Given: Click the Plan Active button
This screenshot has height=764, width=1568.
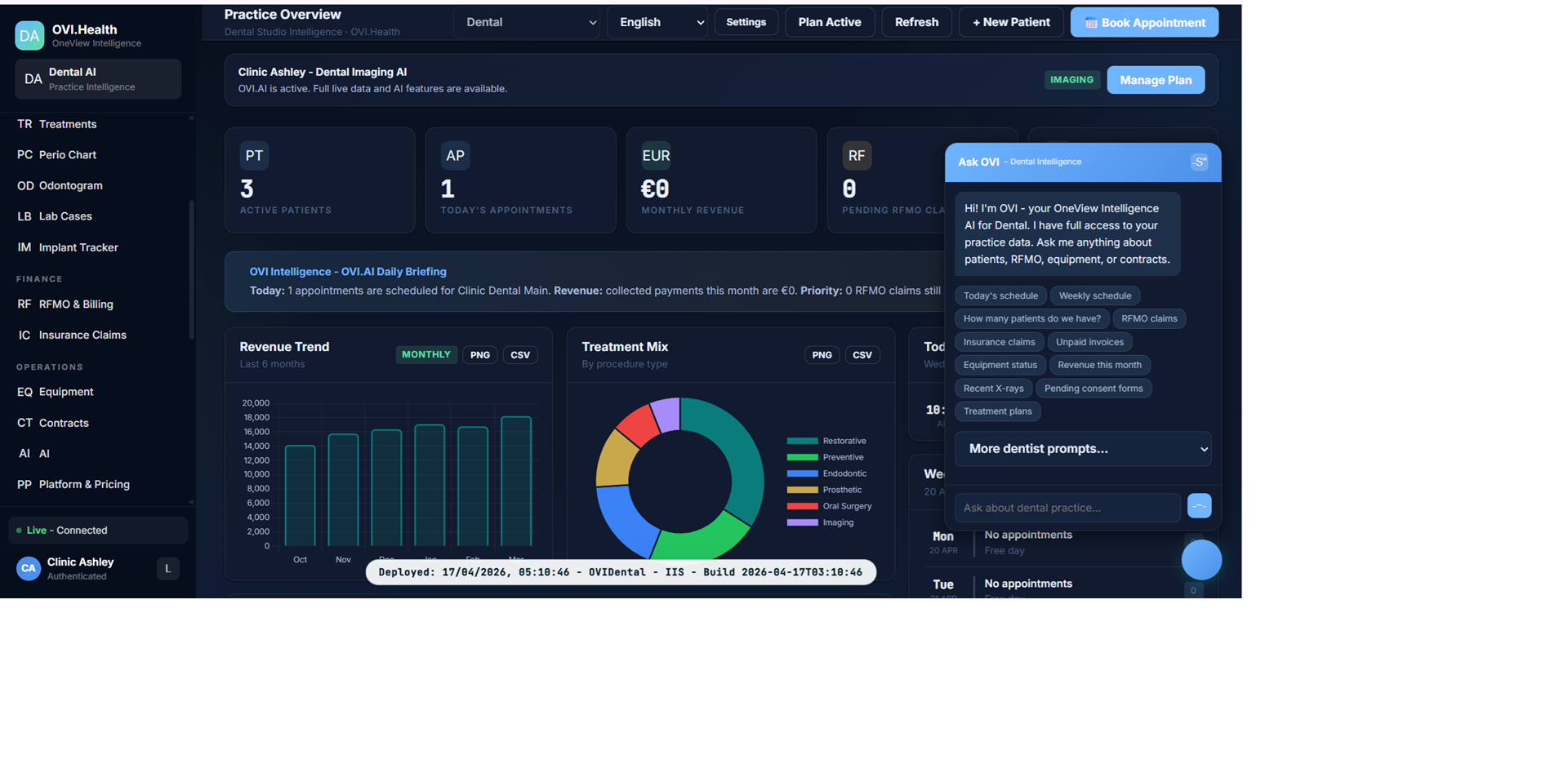Looking at the screenshot, I should point(830,22).
